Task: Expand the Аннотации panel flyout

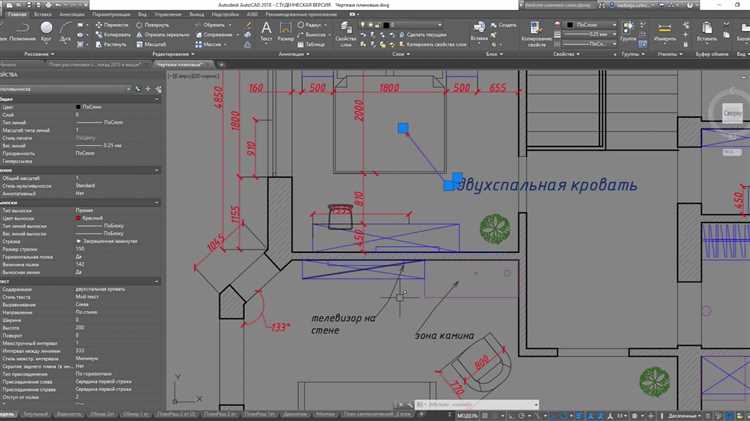Action: (294, 54)
